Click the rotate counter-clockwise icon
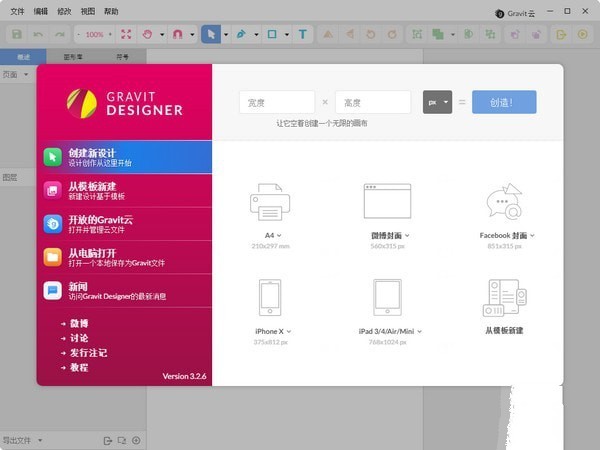 370,34
